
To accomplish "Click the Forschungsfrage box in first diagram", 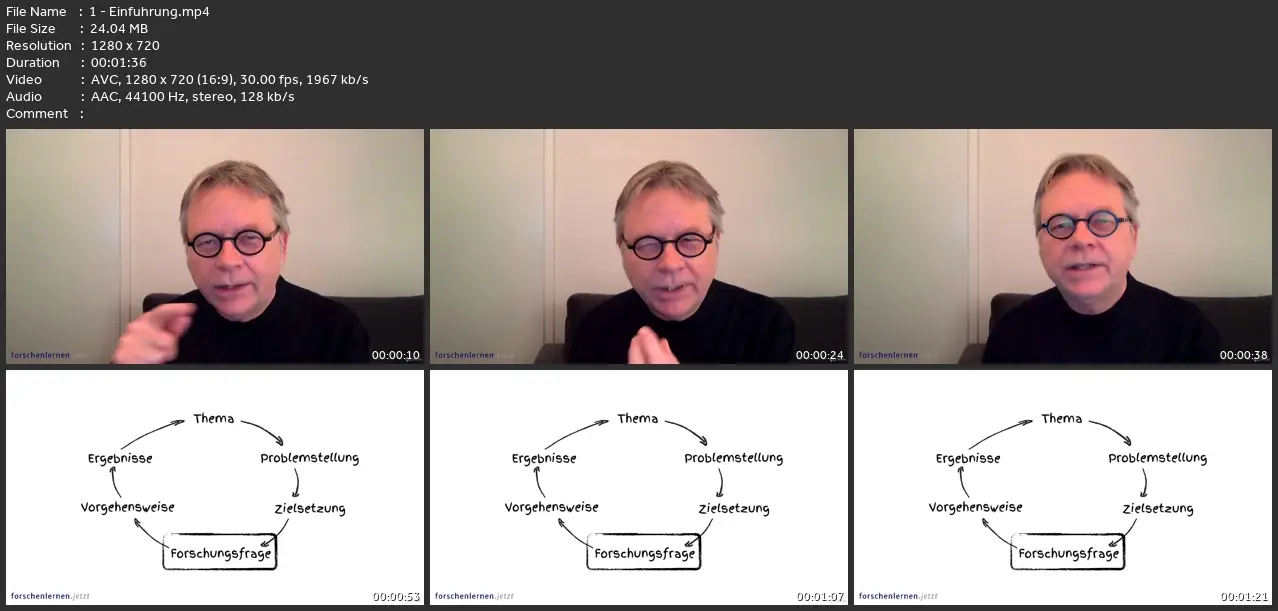I will [x=220, y=552].
